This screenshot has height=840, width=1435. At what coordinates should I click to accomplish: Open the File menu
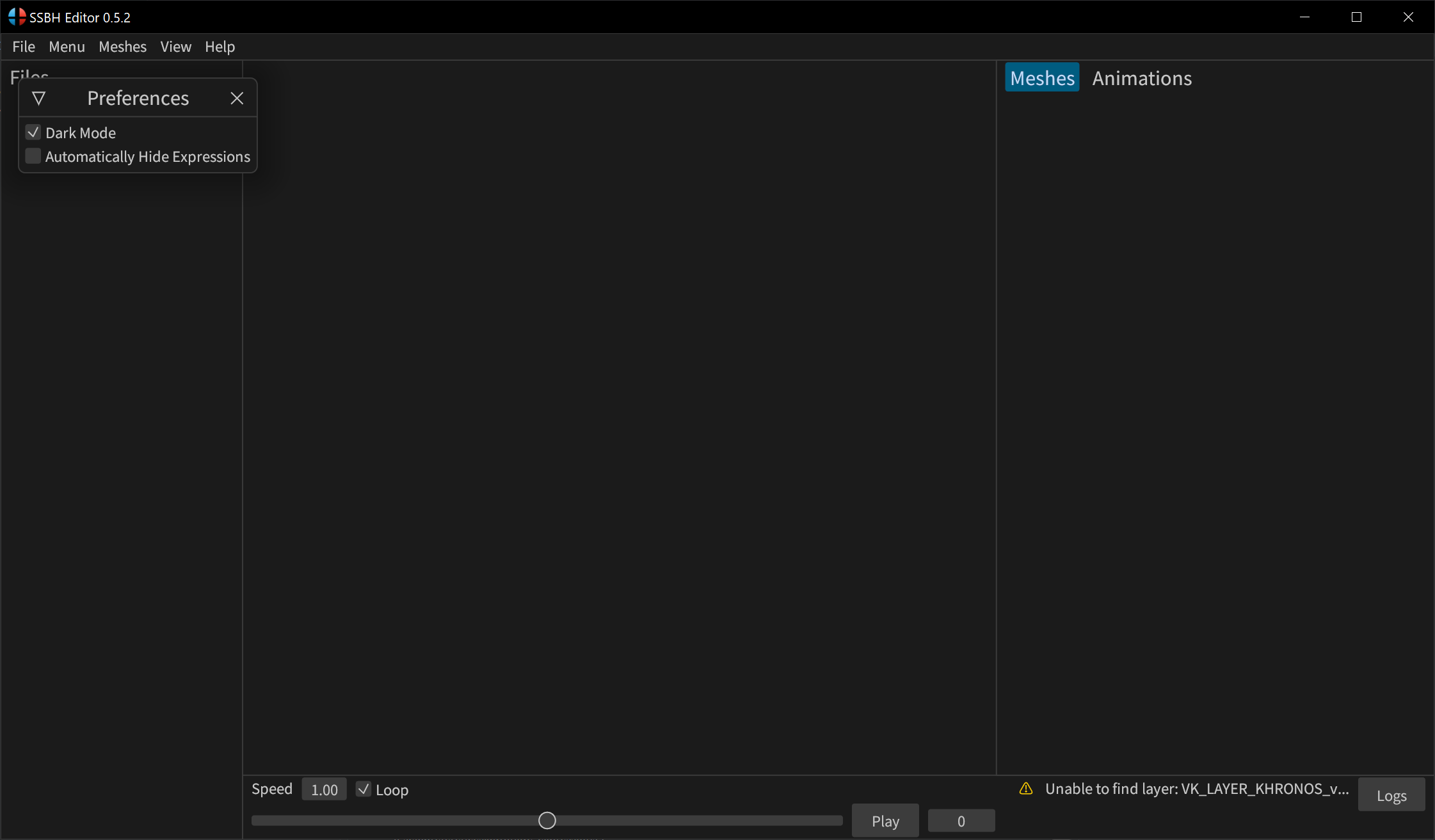[23, 47]
